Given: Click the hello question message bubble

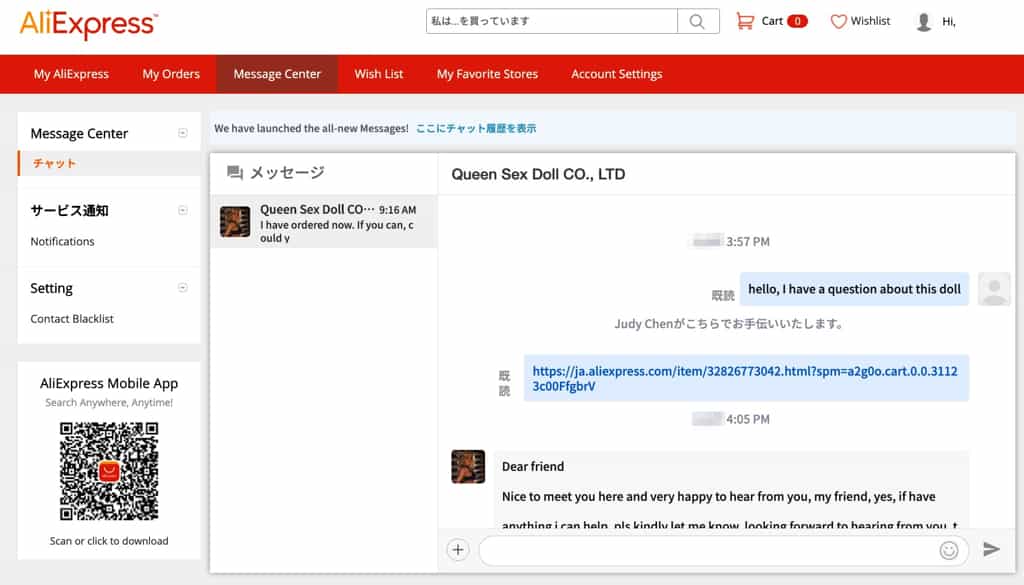Looking at the screenshot, I should click(854, 289).
